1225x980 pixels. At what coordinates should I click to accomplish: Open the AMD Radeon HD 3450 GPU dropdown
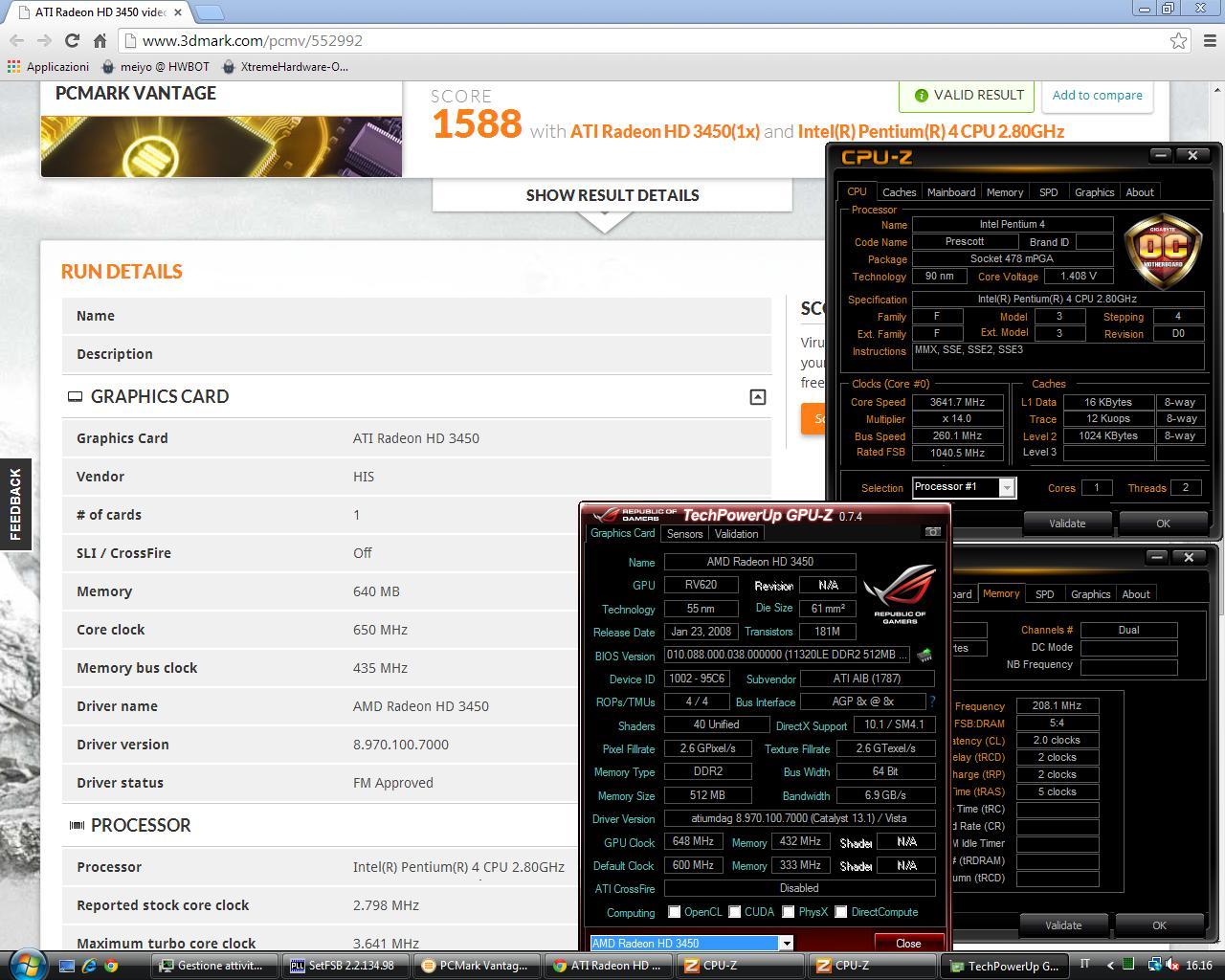point(691,944)
